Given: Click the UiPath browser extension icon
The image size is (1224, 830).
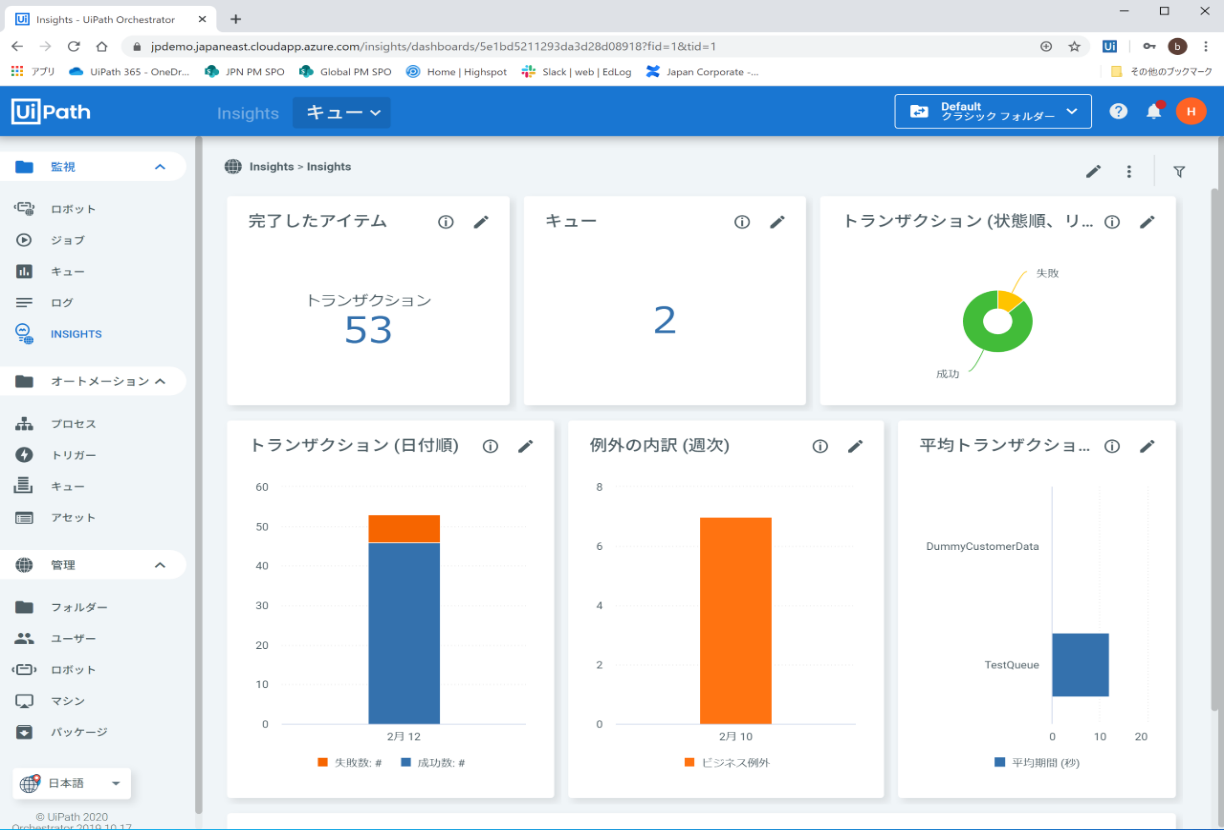Looking at the screenshot, I should pyautogui.click(x=1110, y=46).
